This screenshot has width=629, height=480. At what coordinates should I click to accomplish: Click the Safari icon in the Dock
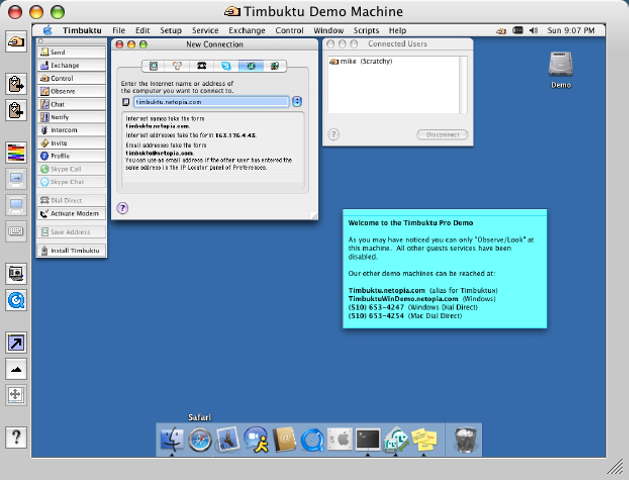201,439
